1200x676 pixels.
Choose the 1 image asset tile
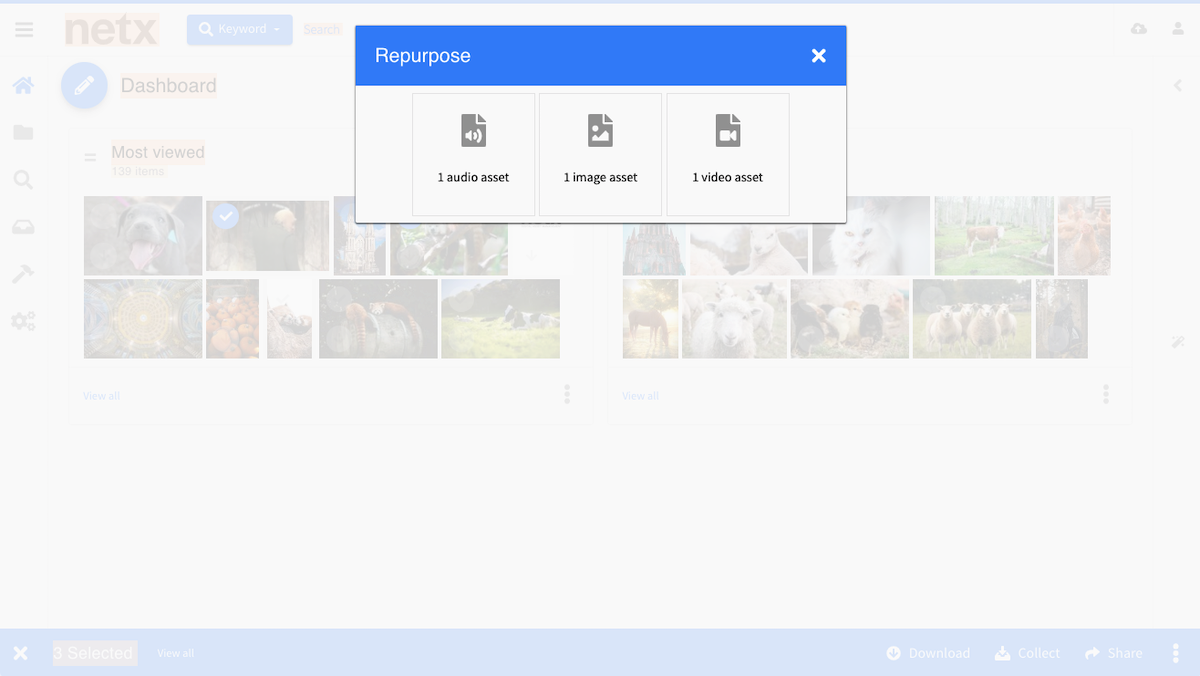click(600, 154)
